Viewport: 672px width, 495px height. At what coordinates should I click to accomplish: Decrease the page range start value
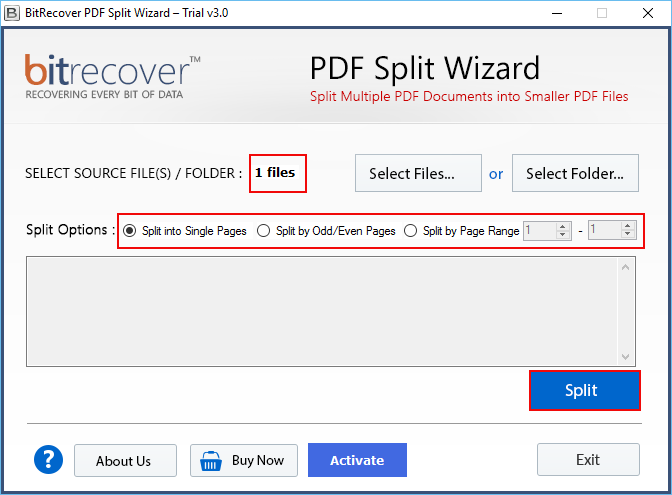point(563,235)
